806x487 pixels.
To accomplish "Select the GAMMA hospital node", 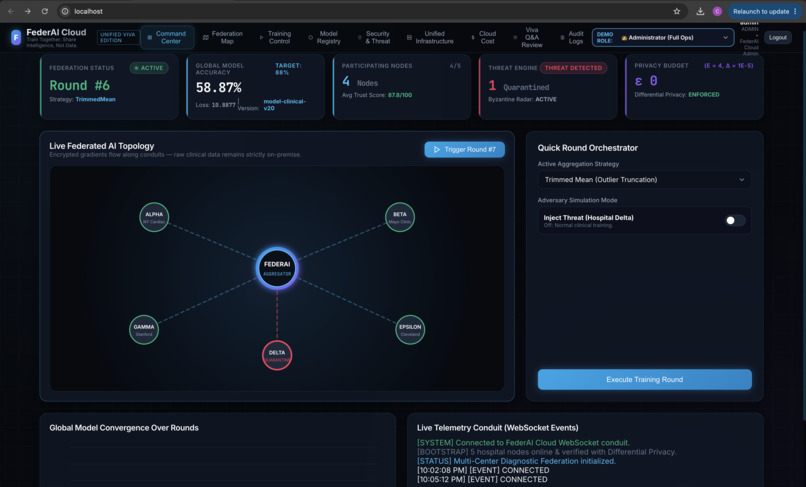I will [144, 330].
